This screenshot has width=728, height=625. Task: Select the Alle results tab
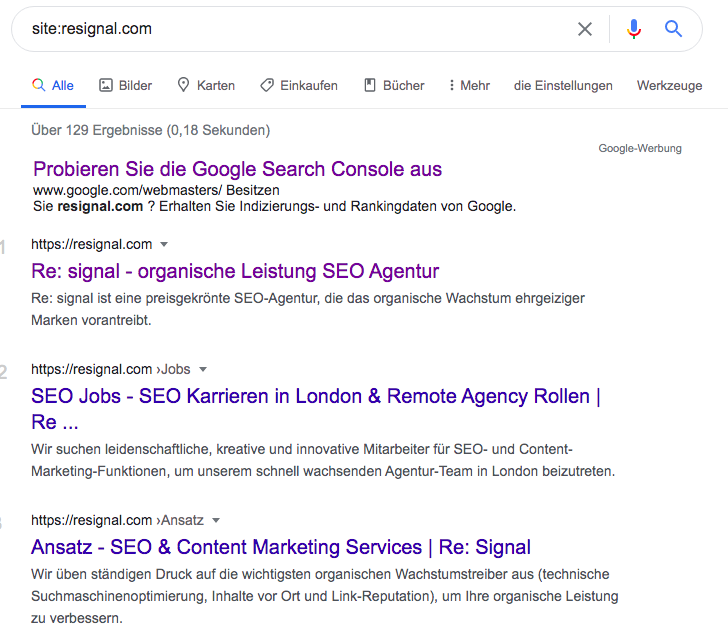[x=53, y=85]
